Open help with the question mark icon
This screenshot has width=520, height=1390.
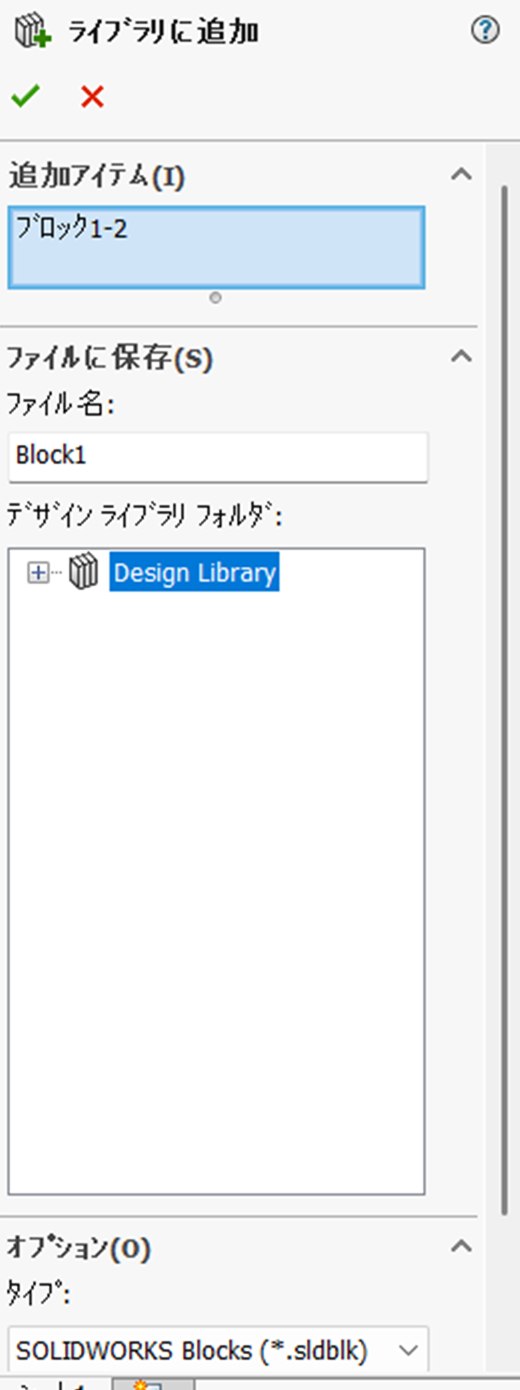[484, 31]
